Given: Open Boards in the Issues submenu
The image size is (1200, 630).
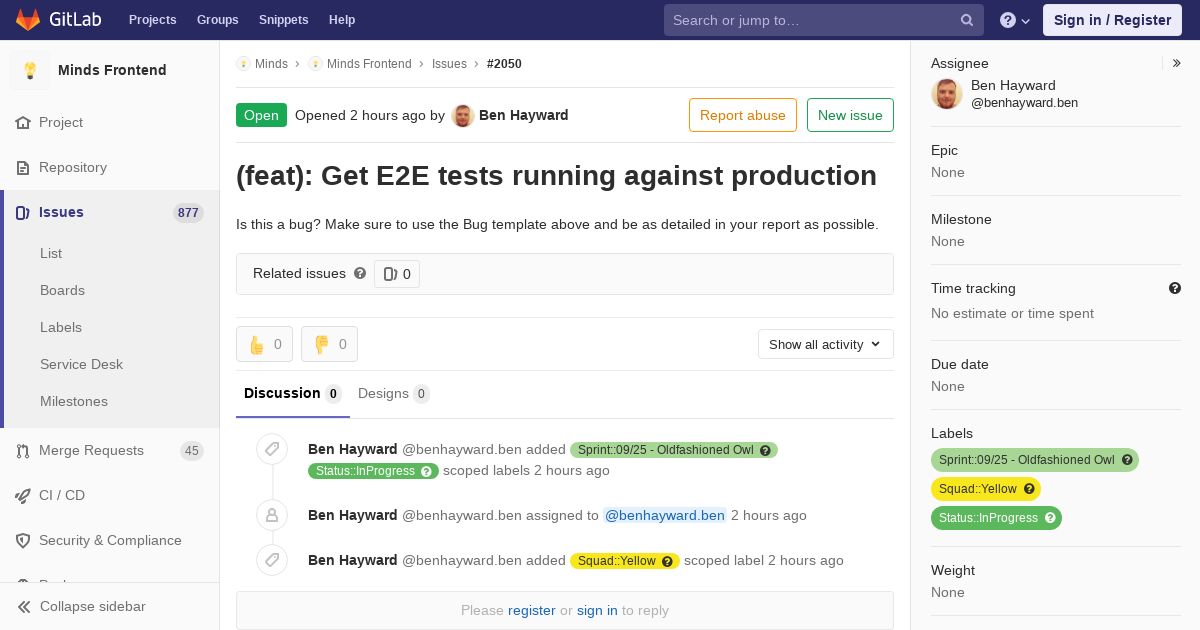Looking at the screenshot, I should pos(62,290).
